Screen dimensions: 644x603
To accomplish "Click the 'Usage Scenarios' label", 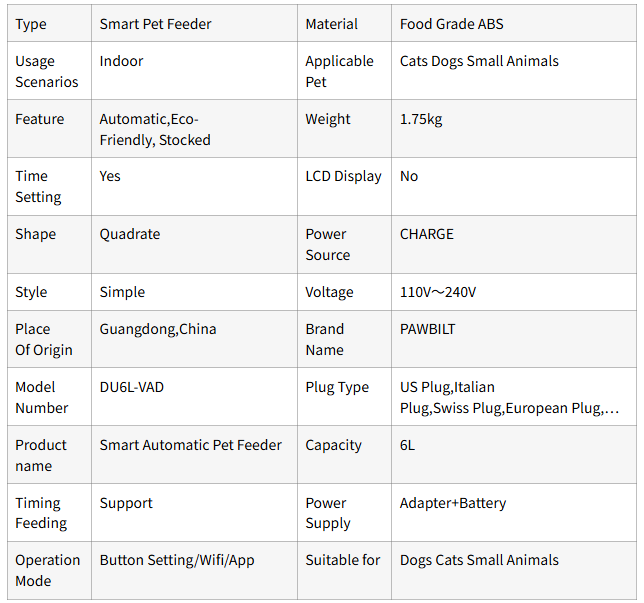I will point(47,71).
